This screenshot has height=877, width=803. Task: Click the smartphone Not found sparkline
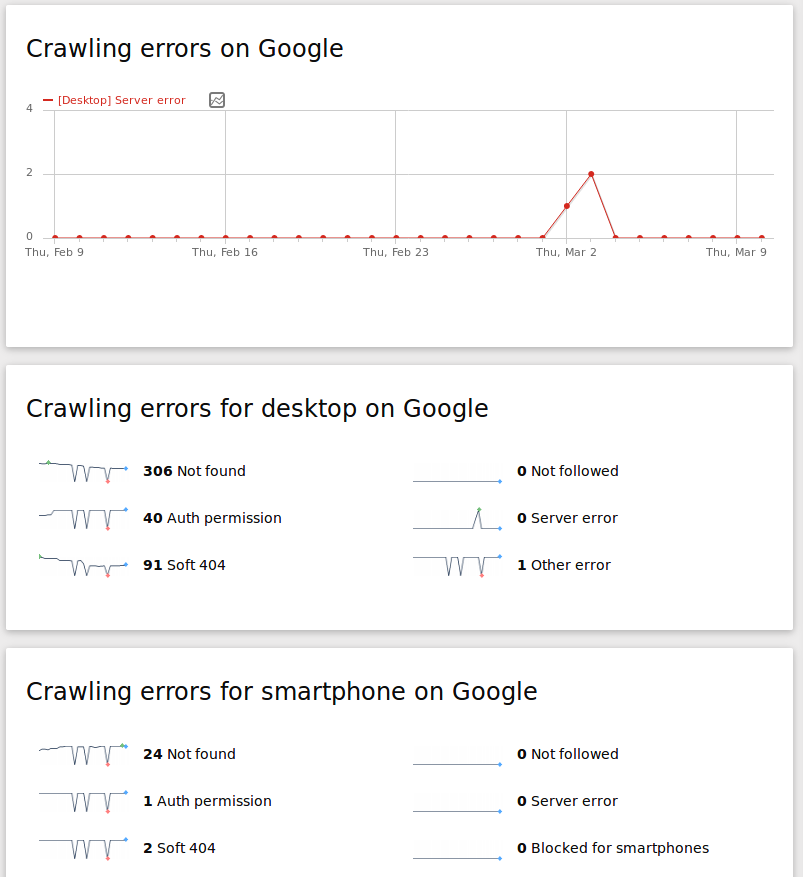click(x=83, y=753)
